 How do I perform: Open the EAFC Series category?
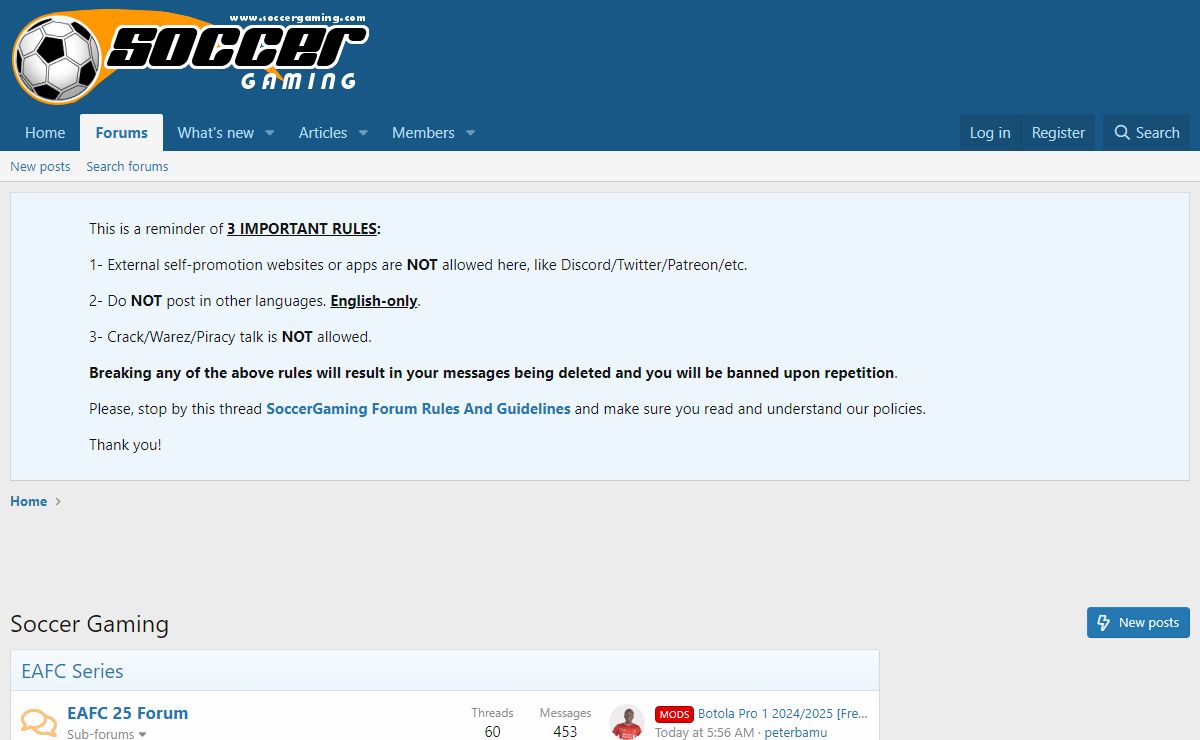click(x=72, y=671)
